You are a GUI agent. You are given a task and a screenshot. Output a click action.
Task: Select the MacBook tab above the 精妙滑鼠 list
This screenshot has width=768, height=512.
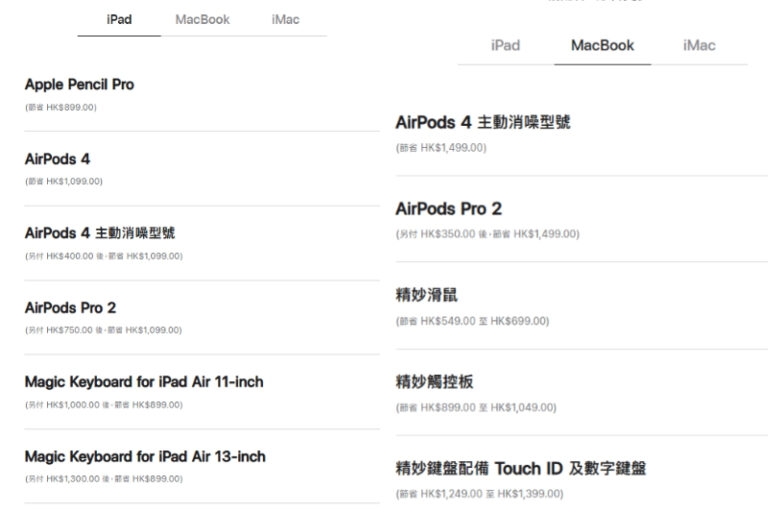(x=602, y=46)
